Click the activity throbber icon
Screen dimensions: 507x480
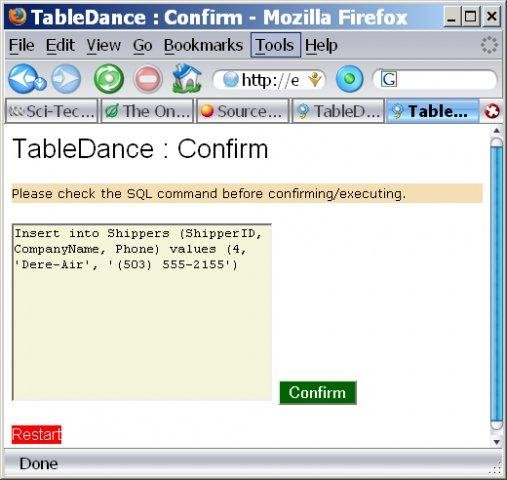pos(489,45)
